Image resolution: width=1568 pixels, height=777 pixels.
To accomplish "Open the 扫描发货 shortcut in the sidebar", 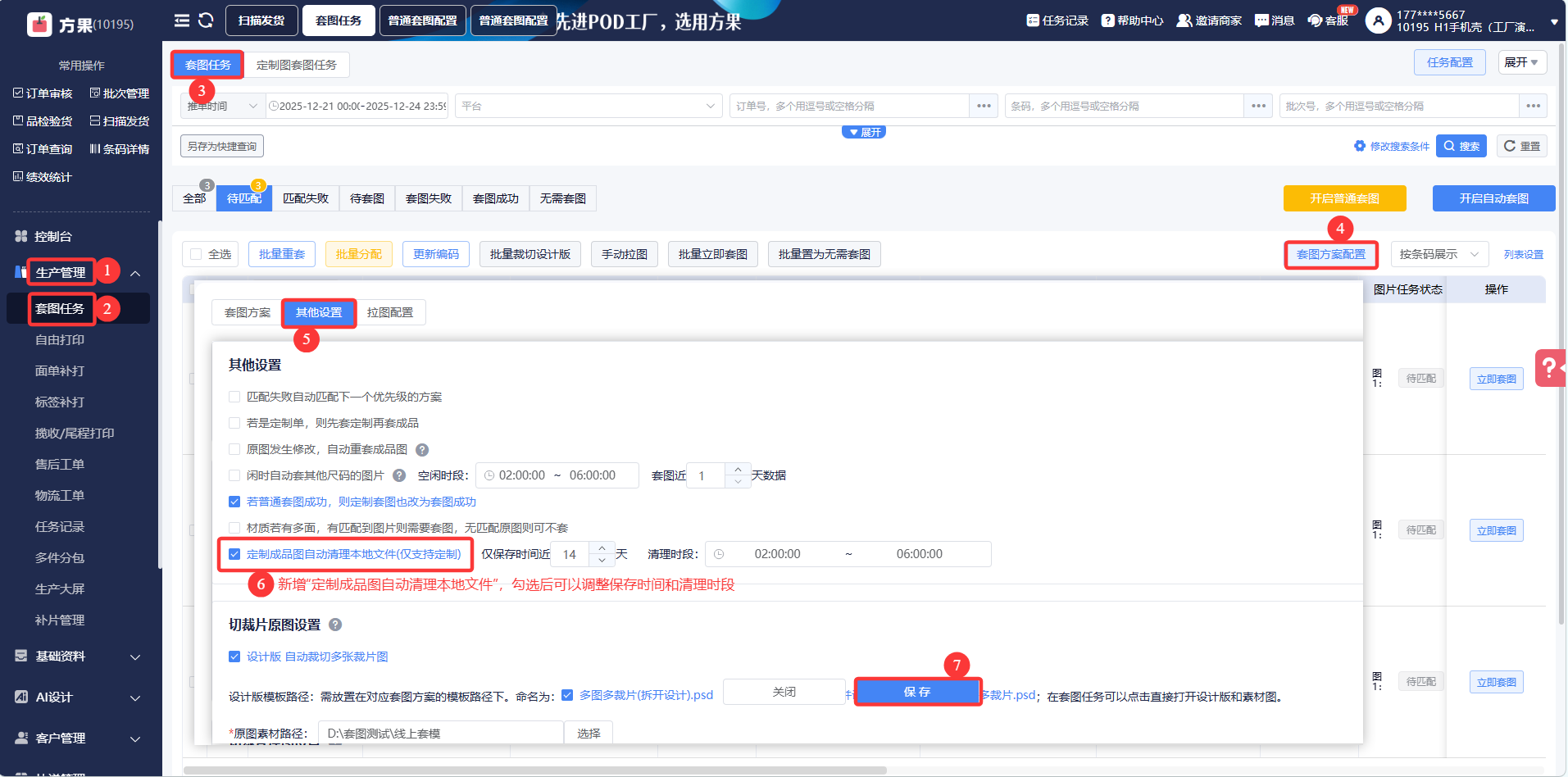I will (120, 121).
